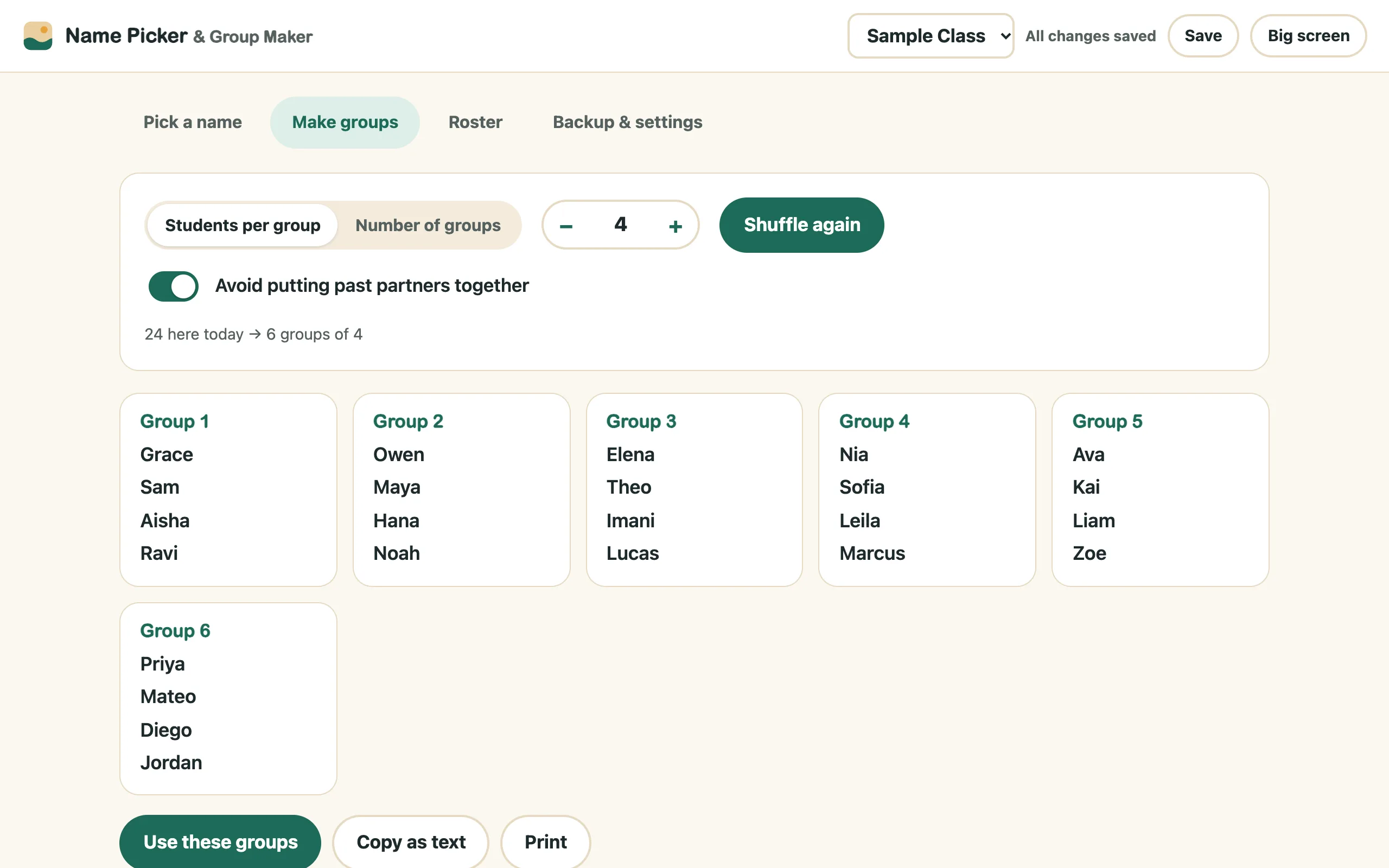The height and width of the screenshot is (868, 1389).
Task: Decrease group size with the minus icon
Action: [x=566, y=226]
